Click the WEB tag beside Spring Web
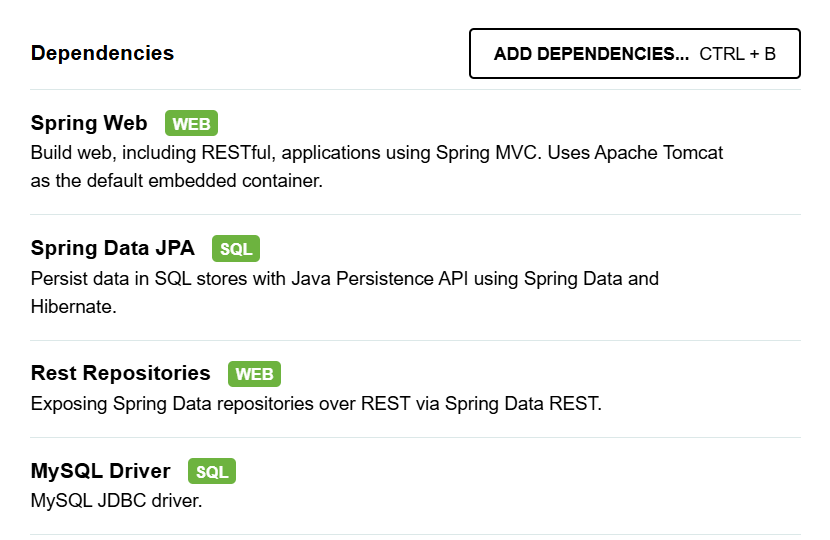The width and height of the screenshot is (830, 540). [191, 124]
